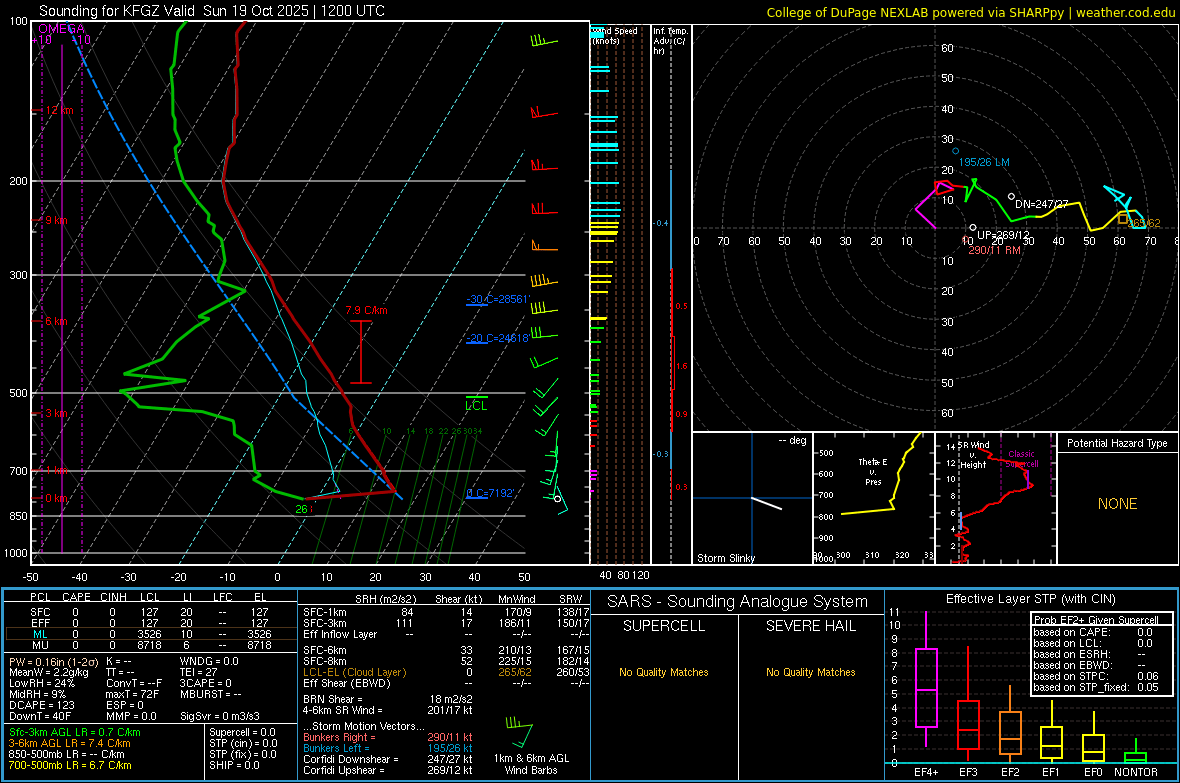Viewport: 1180px width, 783px height.
Task: Click the 'Sfc-3km AGL LR = 0.7 C/km' line
Action: tap(75, 732)
